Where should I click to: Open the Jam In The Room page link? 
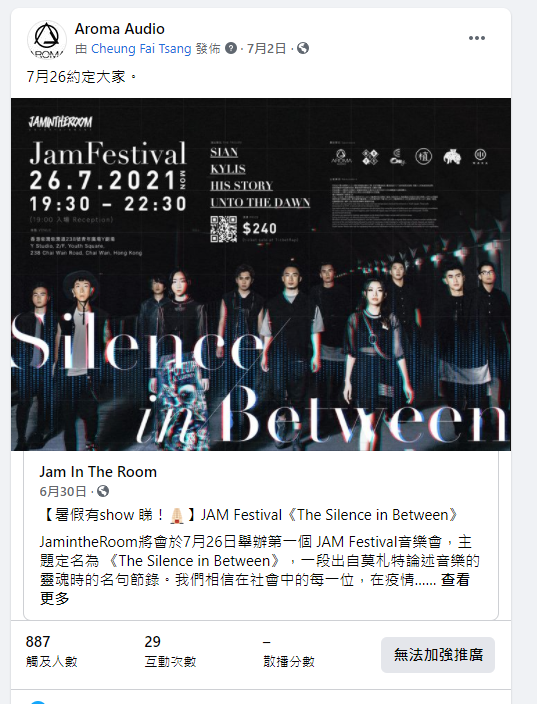tap(98, 472)
